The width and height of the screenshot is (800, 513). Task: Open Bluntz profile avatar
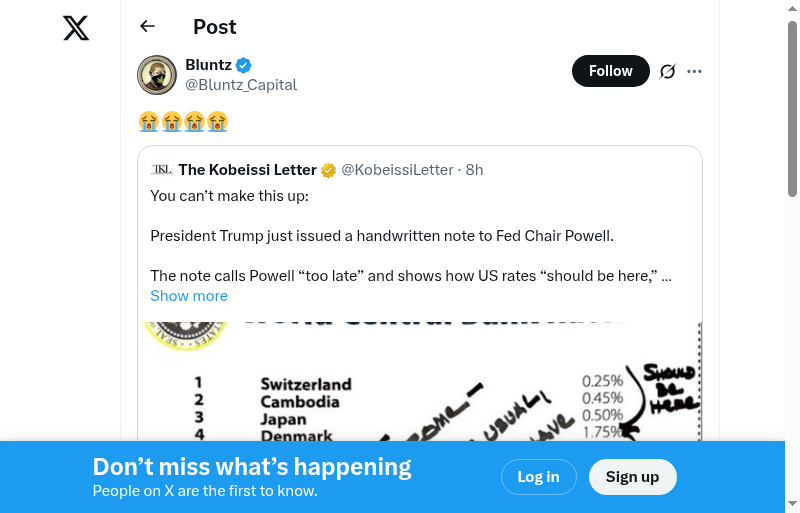tap(157, 75)
